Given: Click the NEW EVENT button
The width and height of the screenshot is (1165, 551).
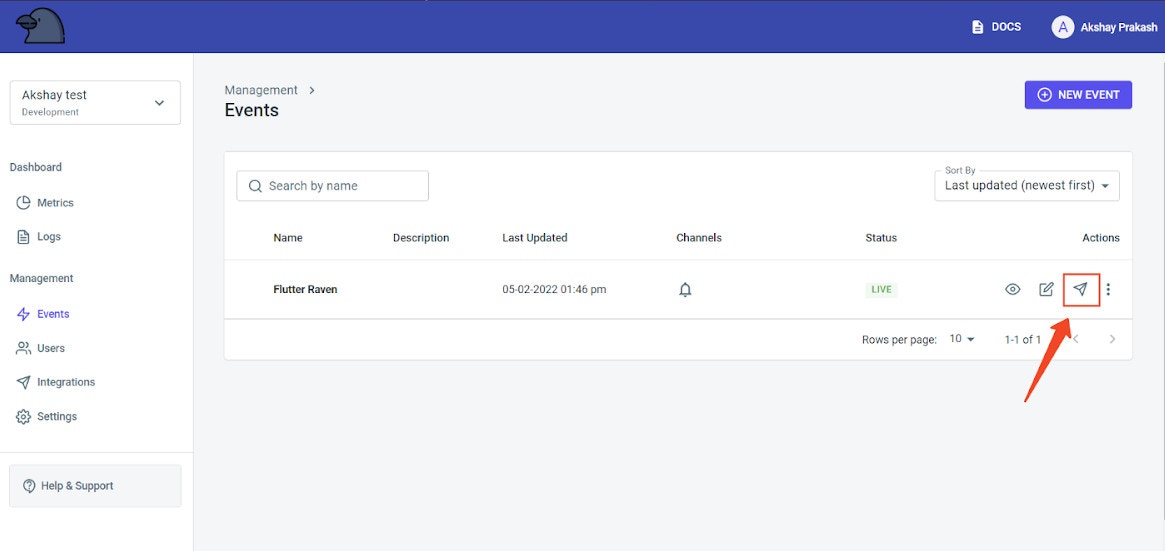Looking at the screenshot, I should [x=1078, y=95].
